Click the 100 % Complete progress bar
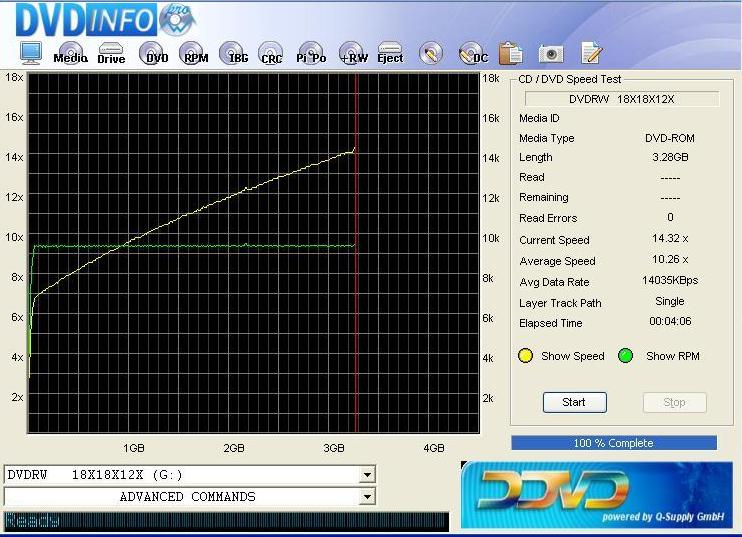The height and width of the screenshot is (537, 742). pyautogui.click(x=614, y=443)
